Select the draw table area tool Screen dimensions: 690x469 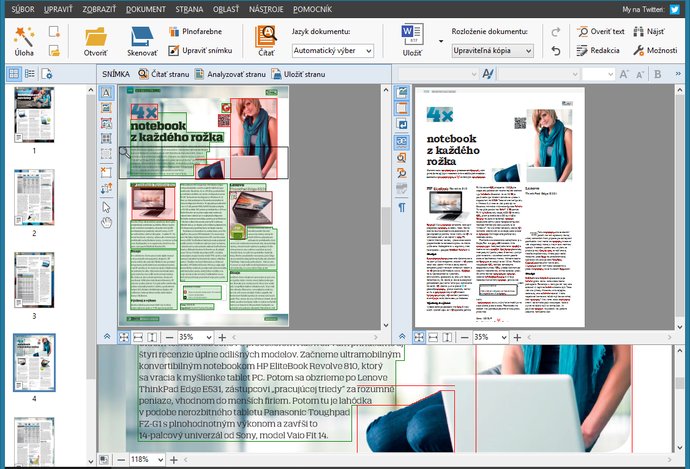(106, 139)
